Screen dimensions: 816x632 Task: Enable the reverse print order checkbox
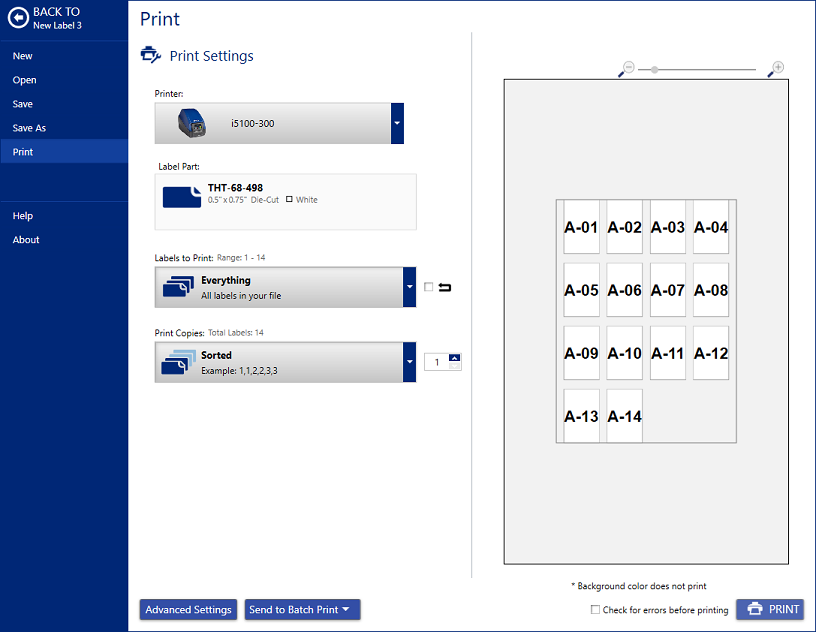pyautogui.click(x=429, y=287)
